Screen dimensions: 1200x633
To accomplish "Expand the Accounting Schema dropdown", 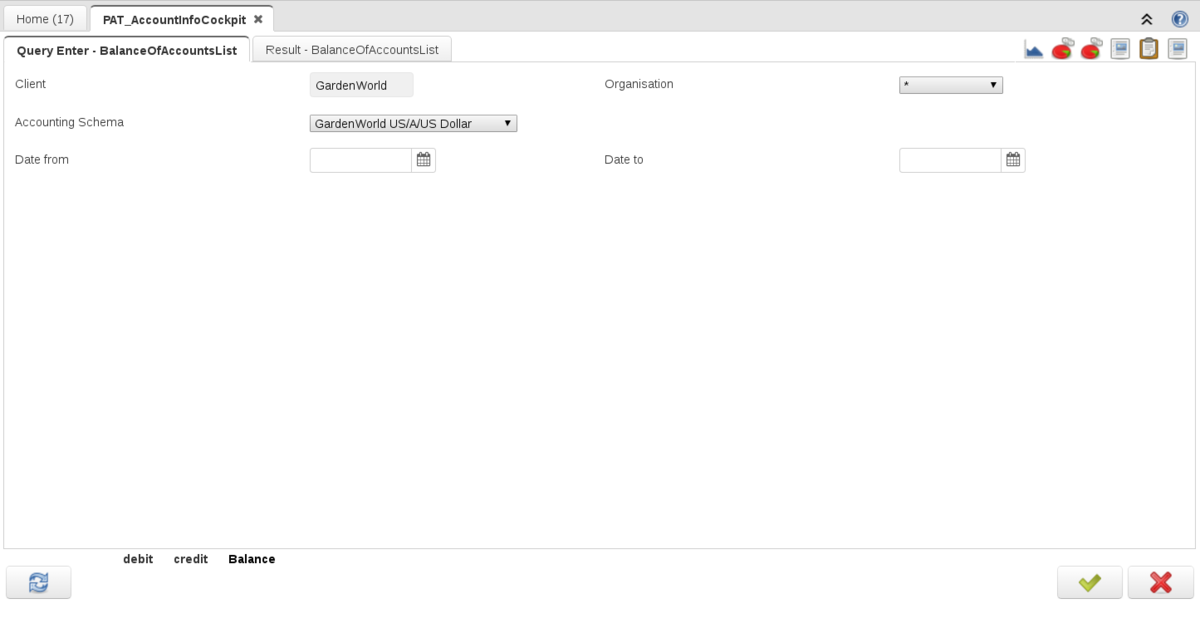I will tap(413, 124).
